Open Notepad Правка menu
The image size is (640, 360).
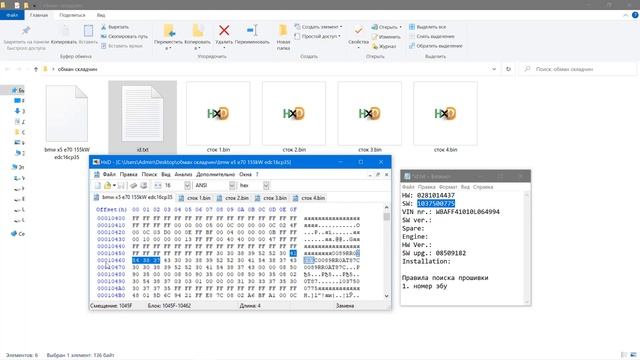coord(427,187)
